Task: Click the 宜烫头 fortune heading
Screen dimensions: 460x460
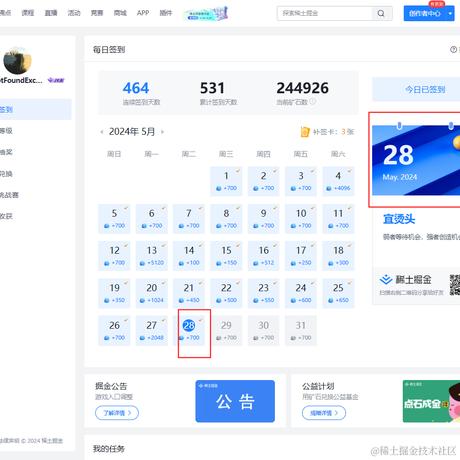Action: pyautogui.click(x=399, y=219)
